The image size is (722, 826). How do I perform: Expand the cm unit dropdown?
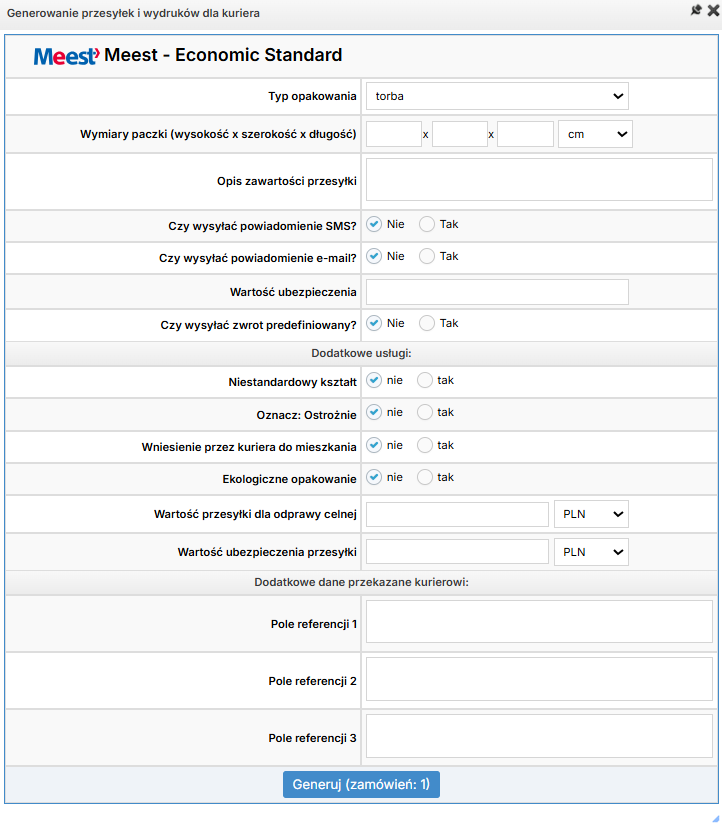click(595, 134)
